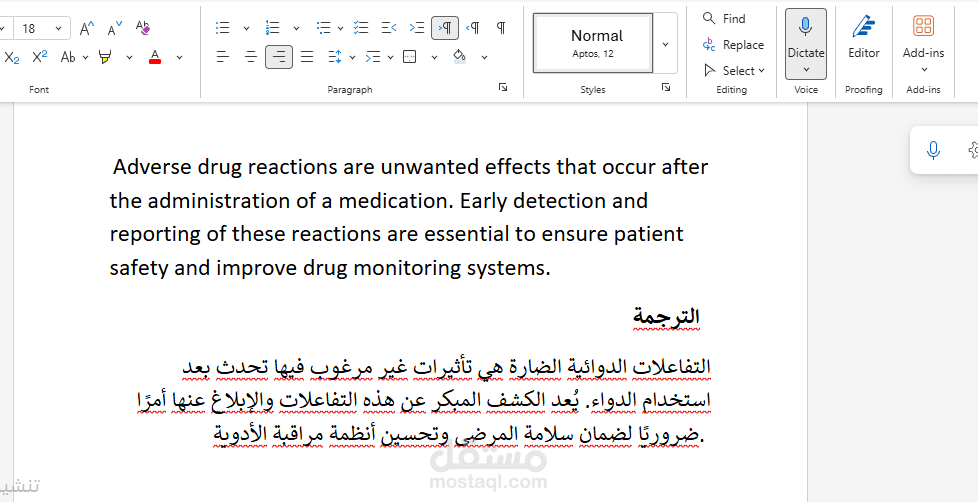Apply the red font color
Screen dimensions: 978x502
pyautogui.click(x=155, y=57)
